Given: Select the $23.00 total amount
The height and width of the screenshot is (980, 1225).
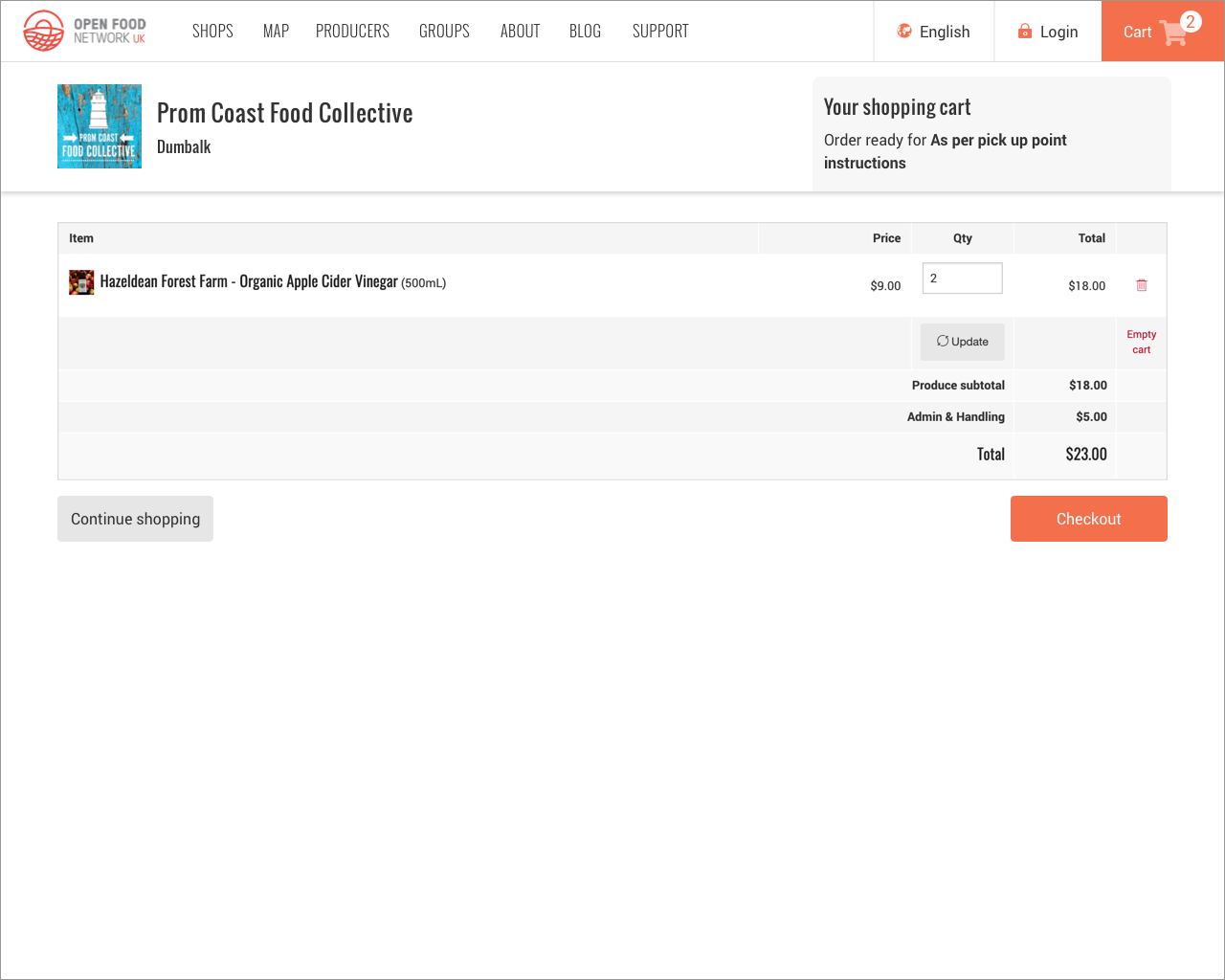Looking at the screenshot, I should click(1086, 455).
